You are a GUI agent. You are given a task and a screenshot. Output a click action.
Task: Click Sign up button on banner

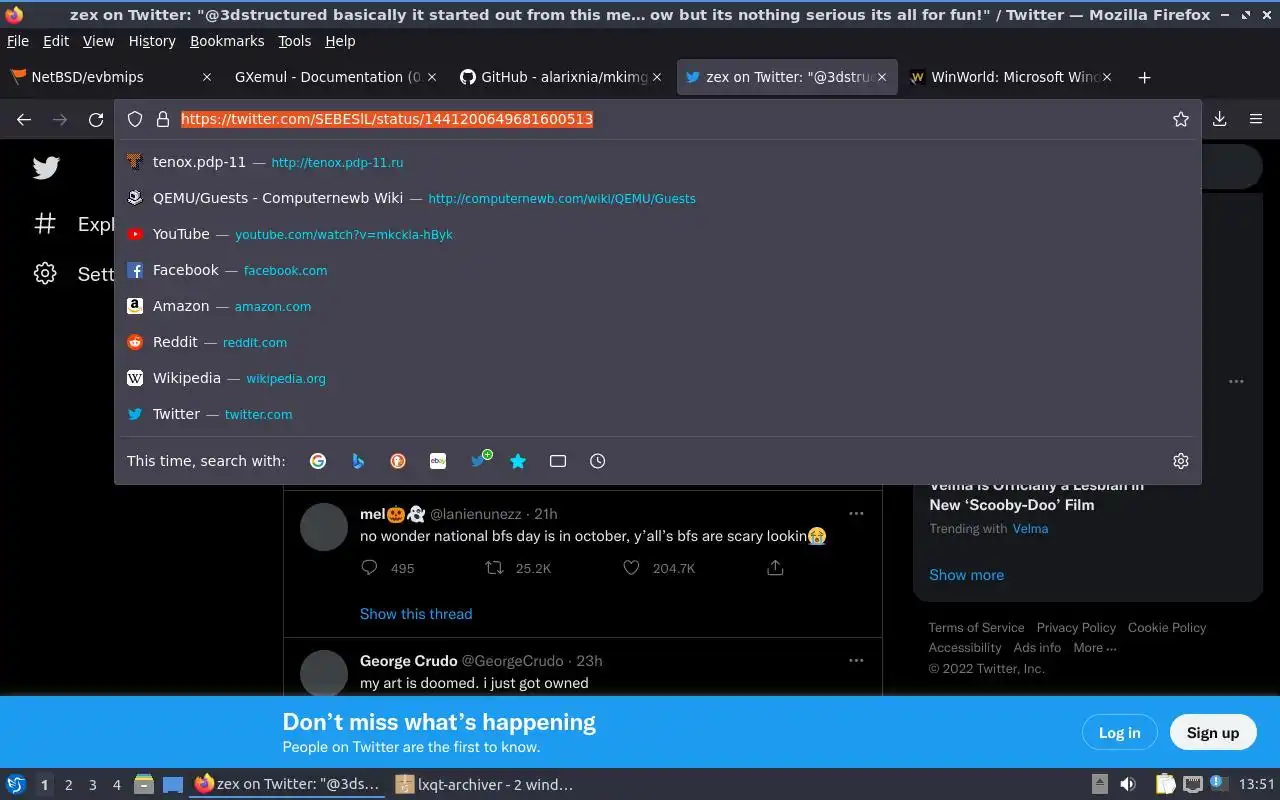pyautogui.click(x=1212, y=733)
